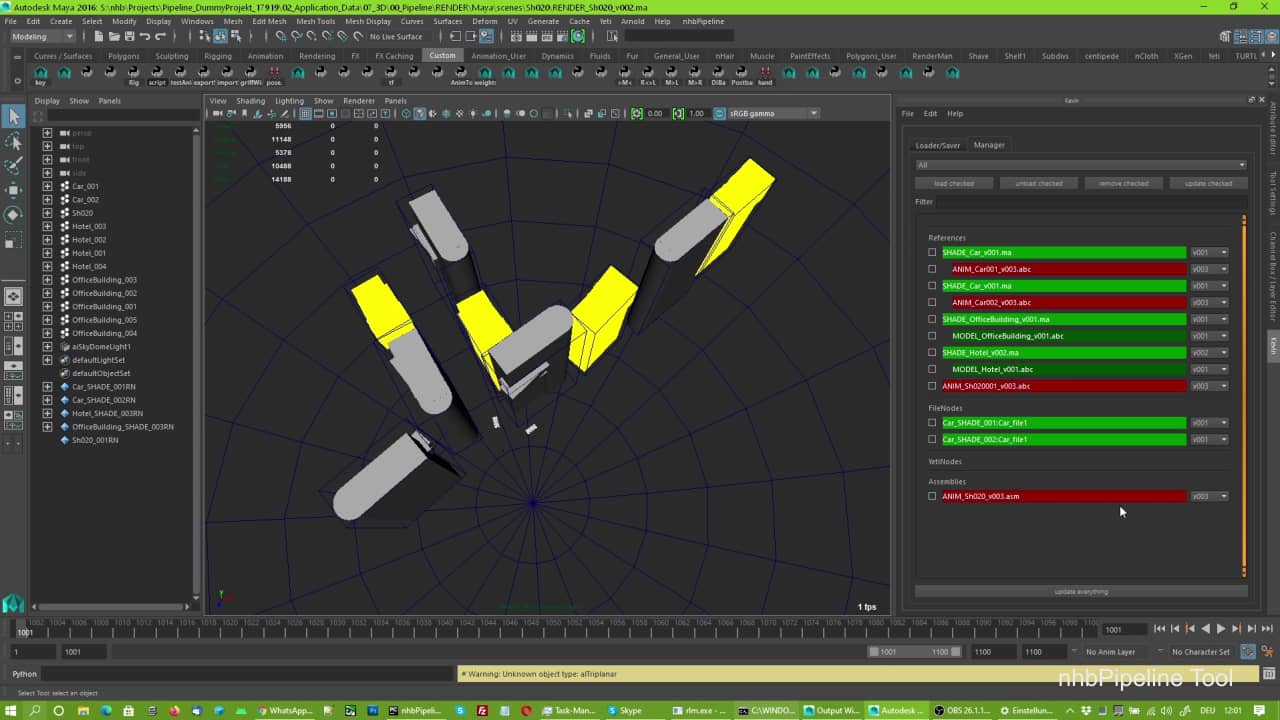
Task: Click the 'script' shelf icon
Action: (x=157, y=75)
